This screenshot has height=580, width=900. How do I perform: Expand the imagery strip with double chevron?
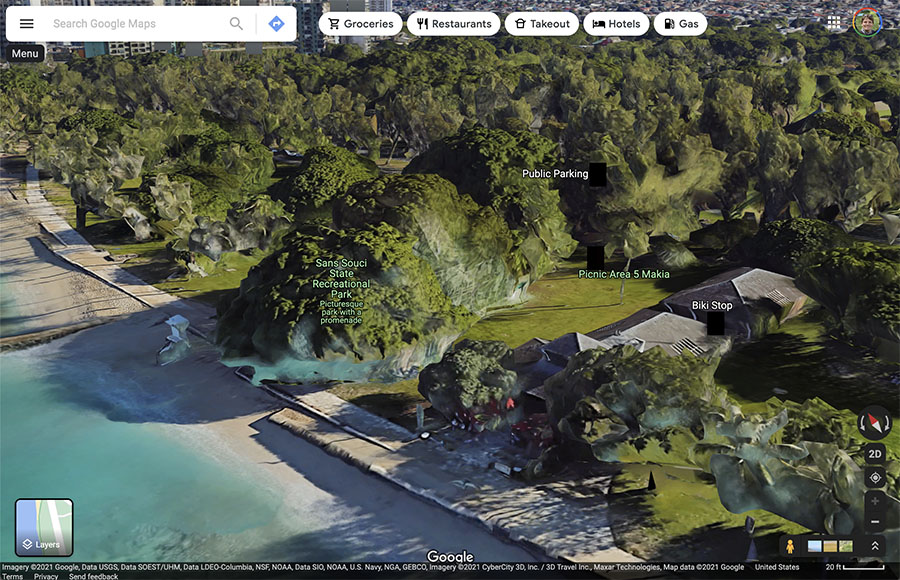[875, 546]
